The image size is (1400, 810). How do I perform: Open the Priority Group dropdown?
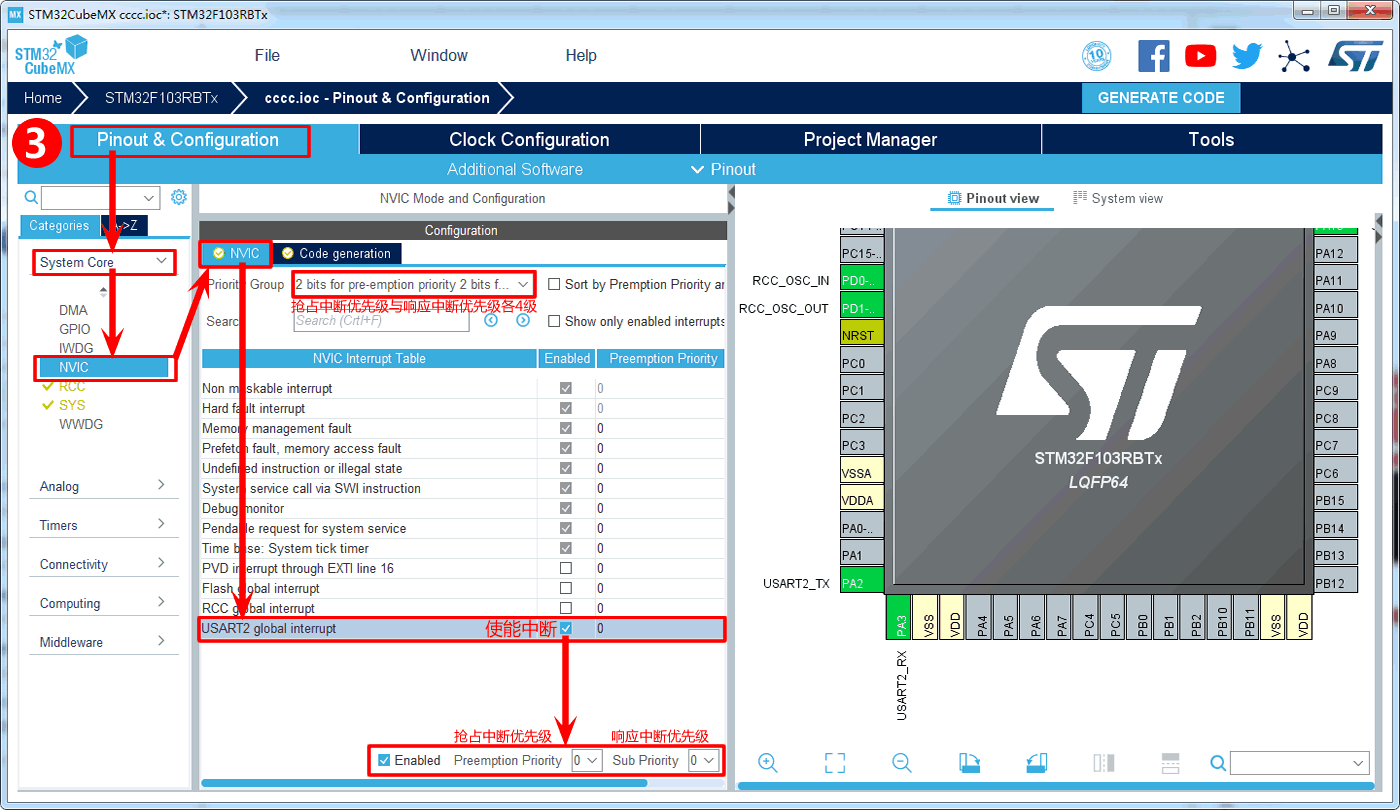click(413, 285)
